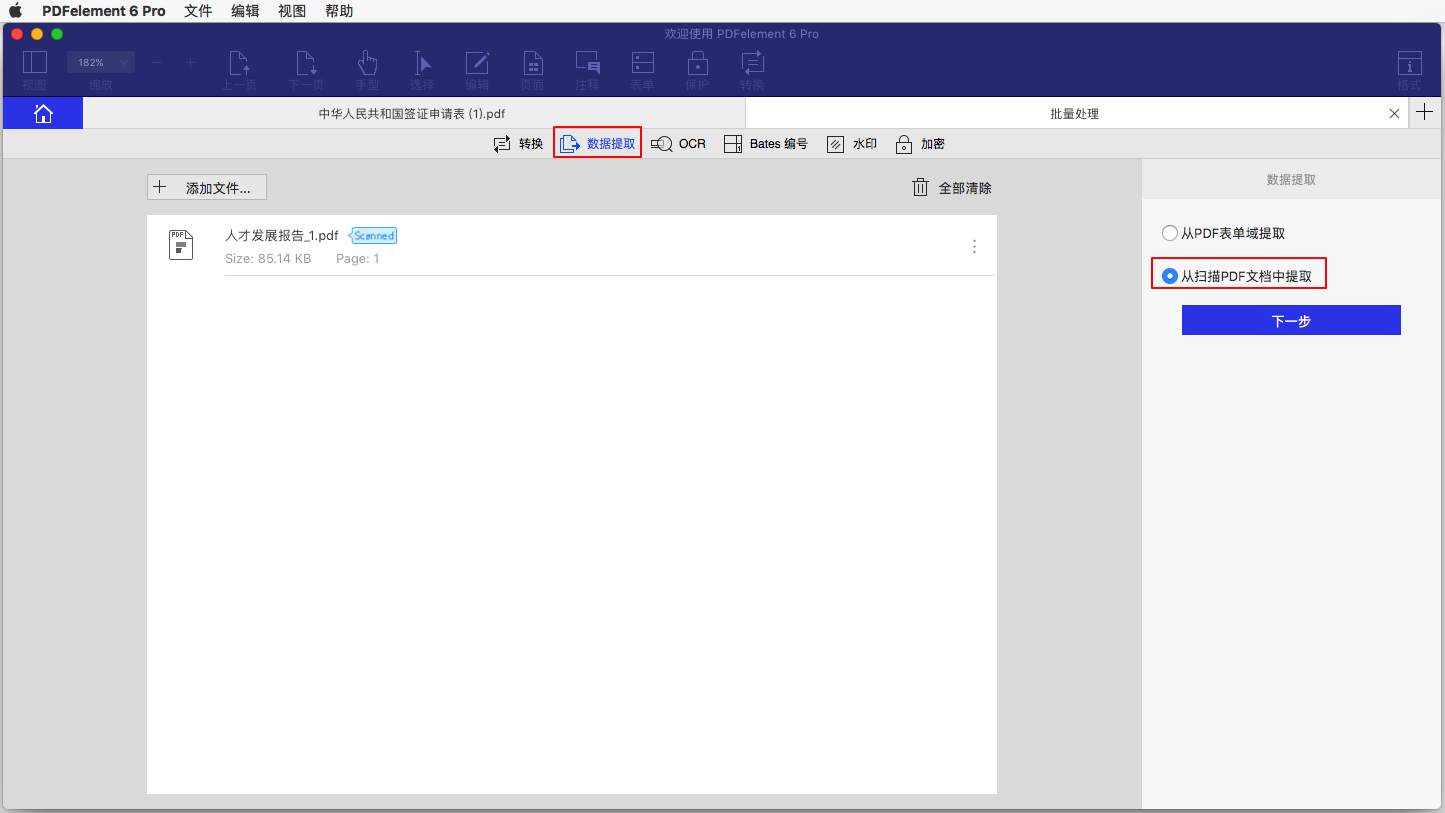Screen dimensions: 1445x813
Task: Open the 文件 menu
Action: click(x=197, y=11)
